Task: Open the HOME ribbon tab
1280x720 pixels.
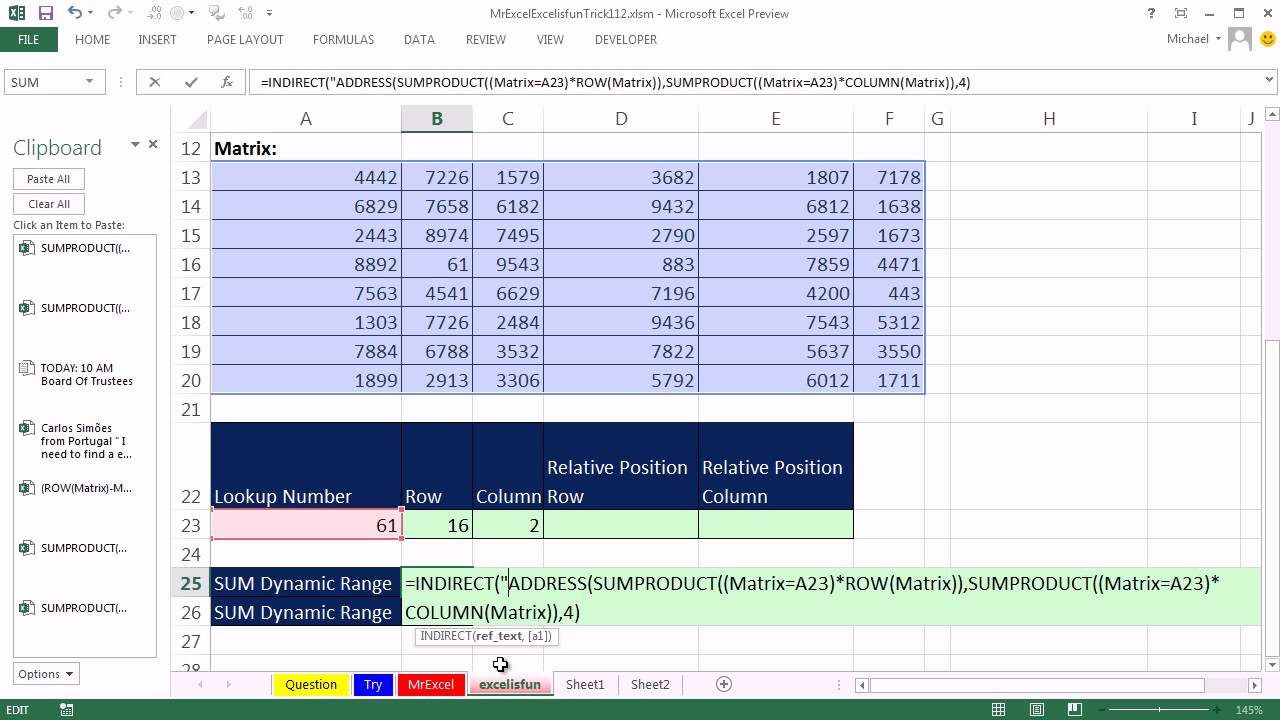Action: 92,39
